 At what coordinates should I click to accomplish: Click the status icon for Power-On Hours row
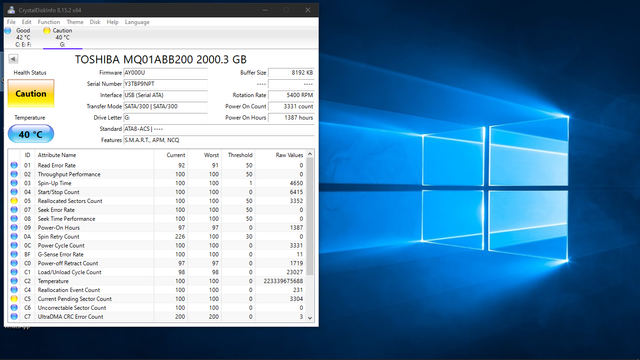14,228
